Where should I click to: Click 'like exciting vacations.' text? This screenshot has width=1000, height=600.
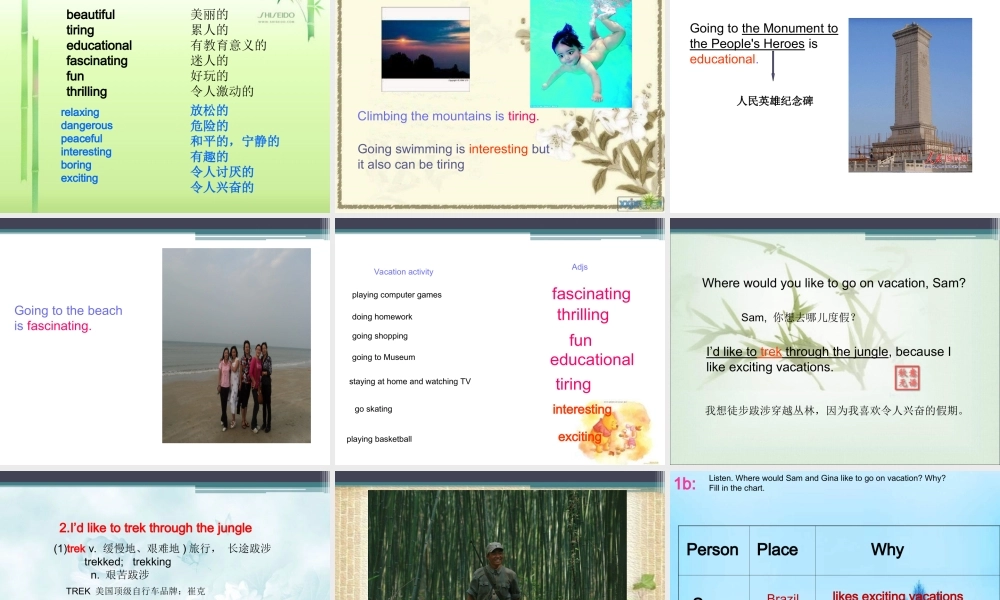[x=770, y=367]
